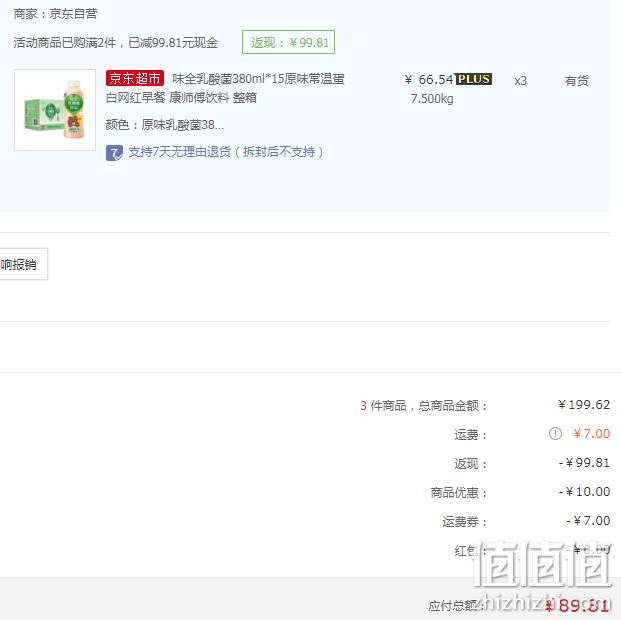Select the quantity x3
The image size is (621, 620).
tap(520, 81)
